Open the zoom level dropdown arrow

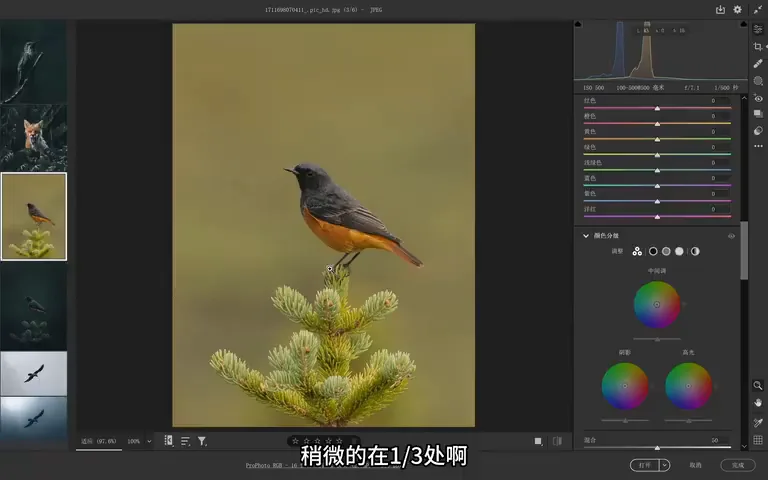(x=149, y=441)
